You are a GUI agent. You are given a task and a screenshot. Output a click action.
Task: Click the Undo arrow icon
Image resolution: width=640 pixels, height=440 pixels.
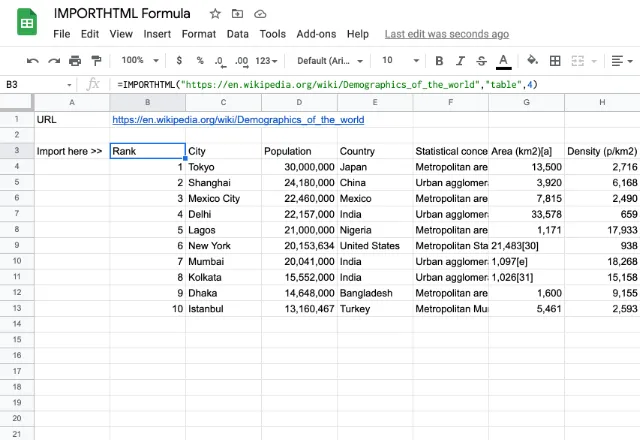(33, 61)
